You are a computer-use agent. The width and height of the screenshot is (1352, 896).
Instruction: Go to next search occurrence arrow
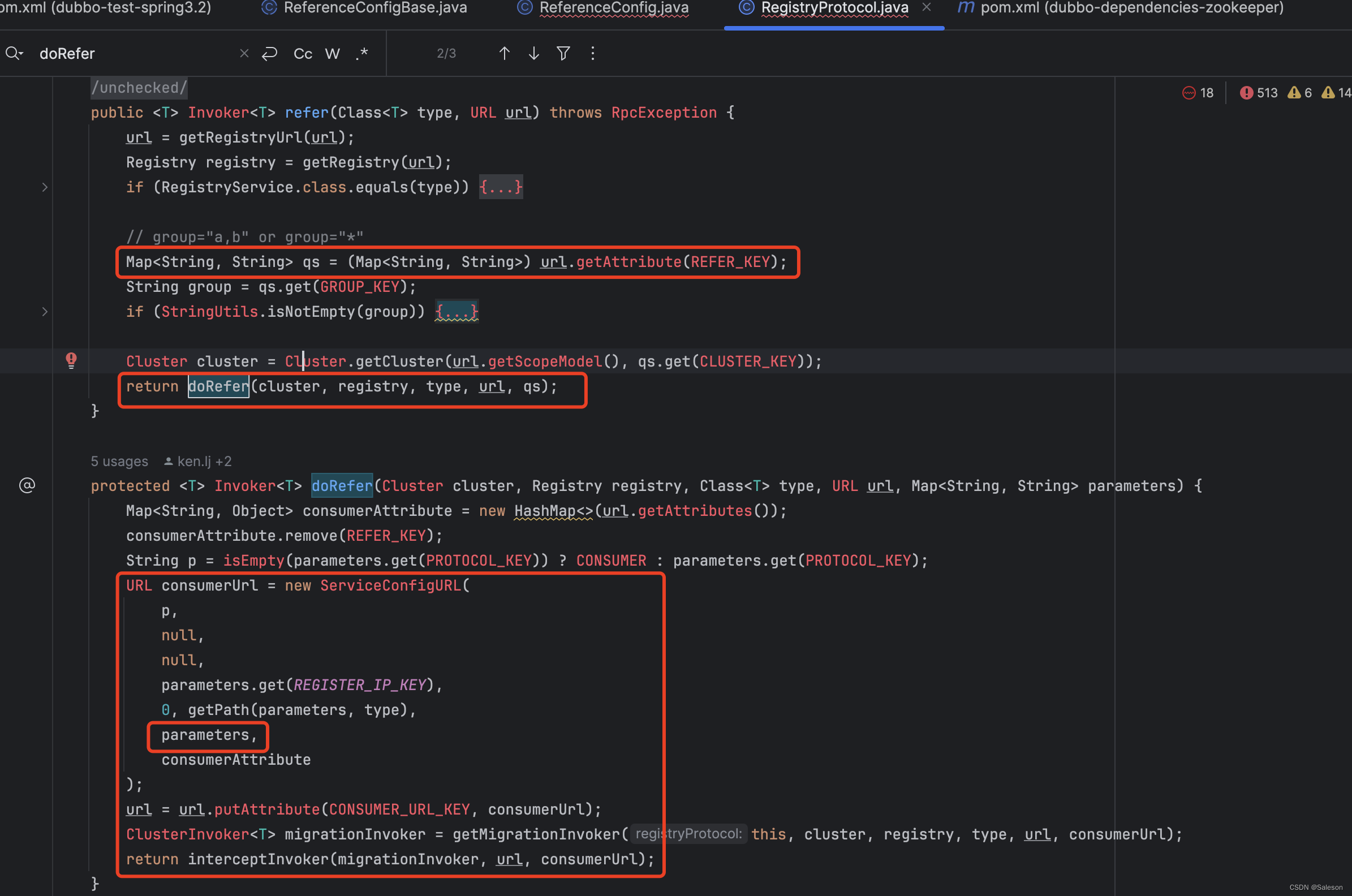pyautogui.click(x=533, y=54)
